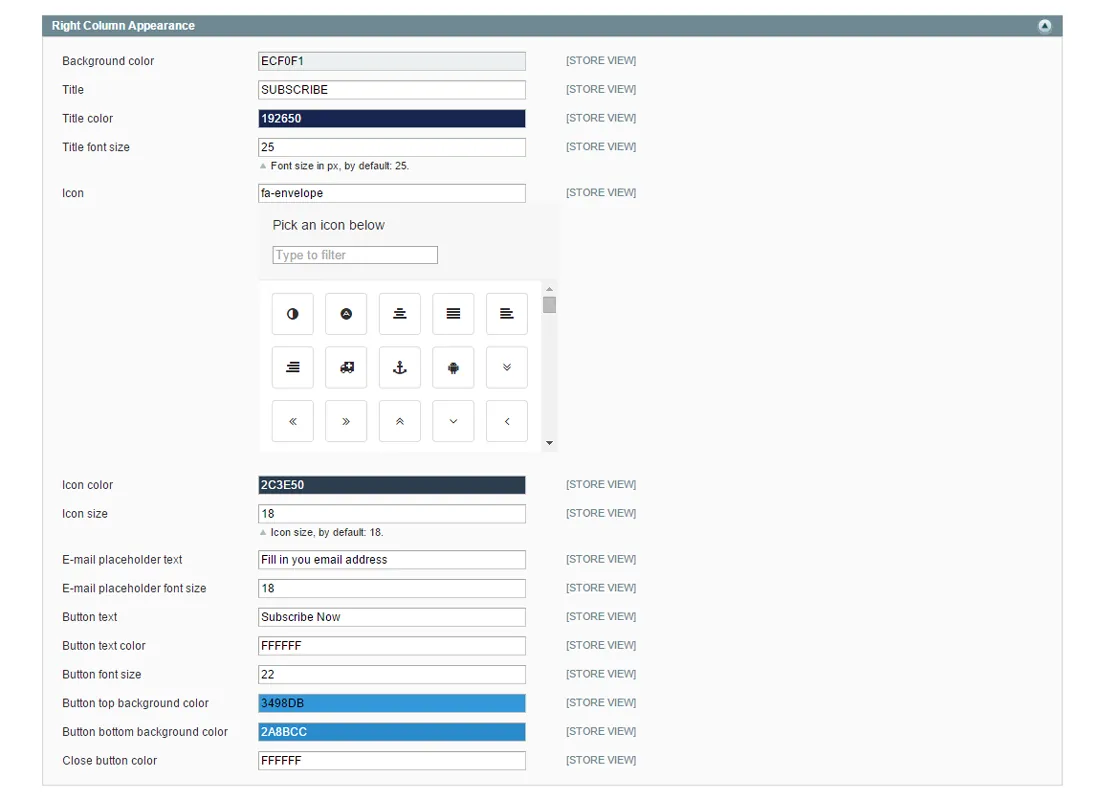Click the icon list scrollbar up arrow

pyautogui.click(x=549, y=289)
